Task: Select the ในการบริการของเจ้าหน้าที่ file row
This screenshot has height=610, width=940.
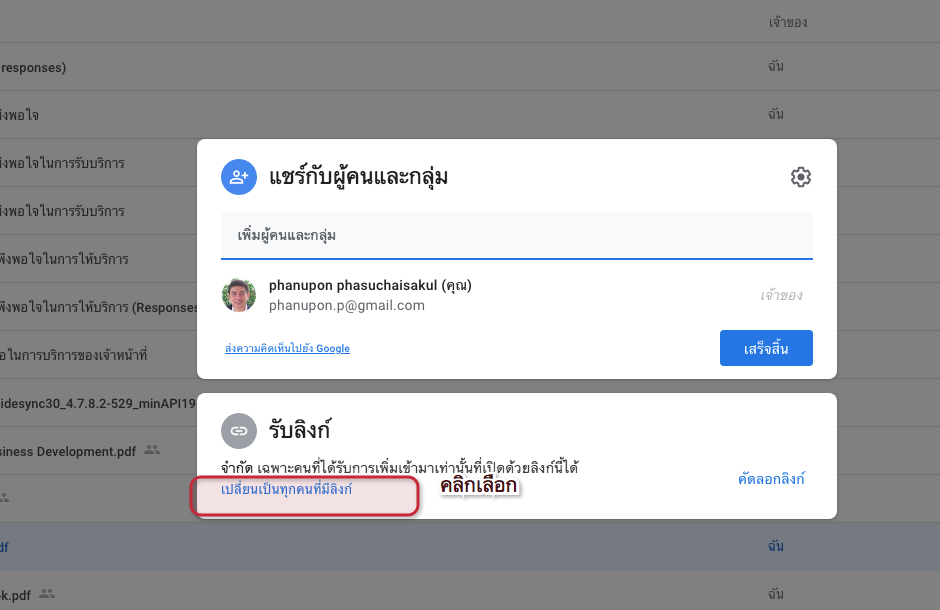Action: click(x=98, y=355)
